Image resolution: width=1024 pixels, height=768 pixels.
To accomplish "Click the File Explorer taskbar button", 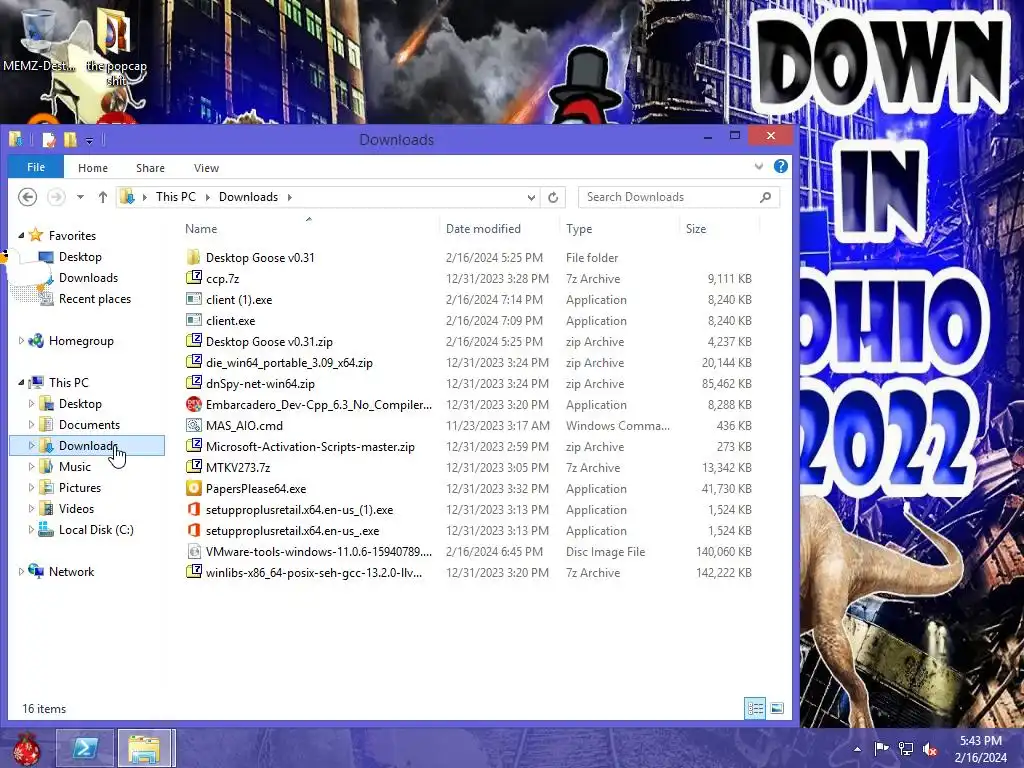I will [x=145, y=748].
